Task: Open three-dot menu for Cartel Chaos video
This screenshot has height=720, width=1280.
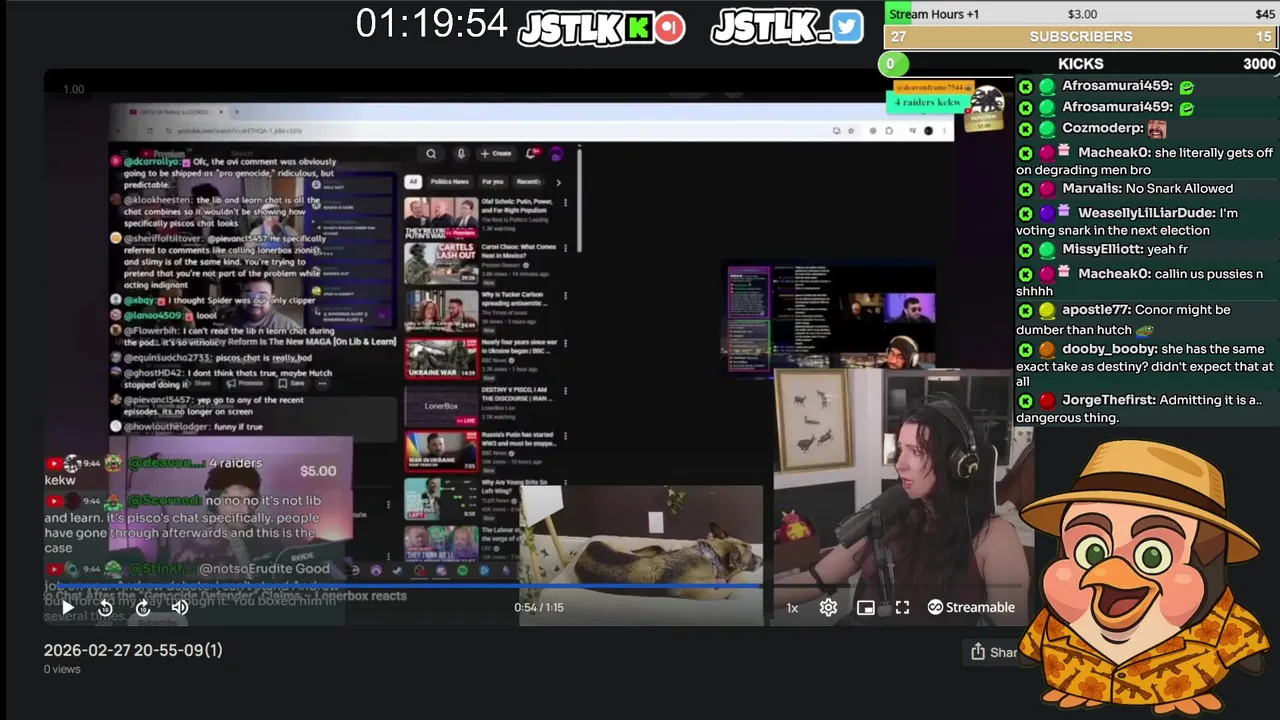Action: pos(565,249)
